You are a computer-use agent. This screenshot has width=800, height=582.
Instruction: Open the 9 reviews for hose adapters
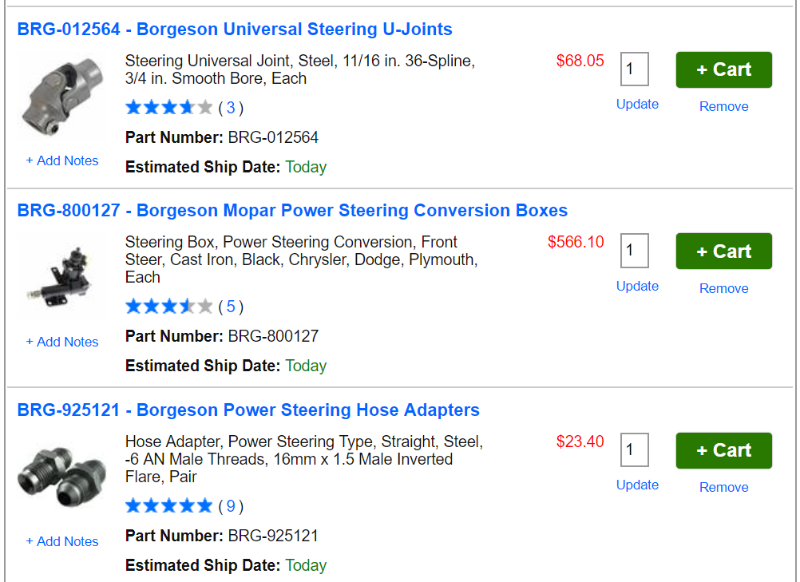[231, 506]
